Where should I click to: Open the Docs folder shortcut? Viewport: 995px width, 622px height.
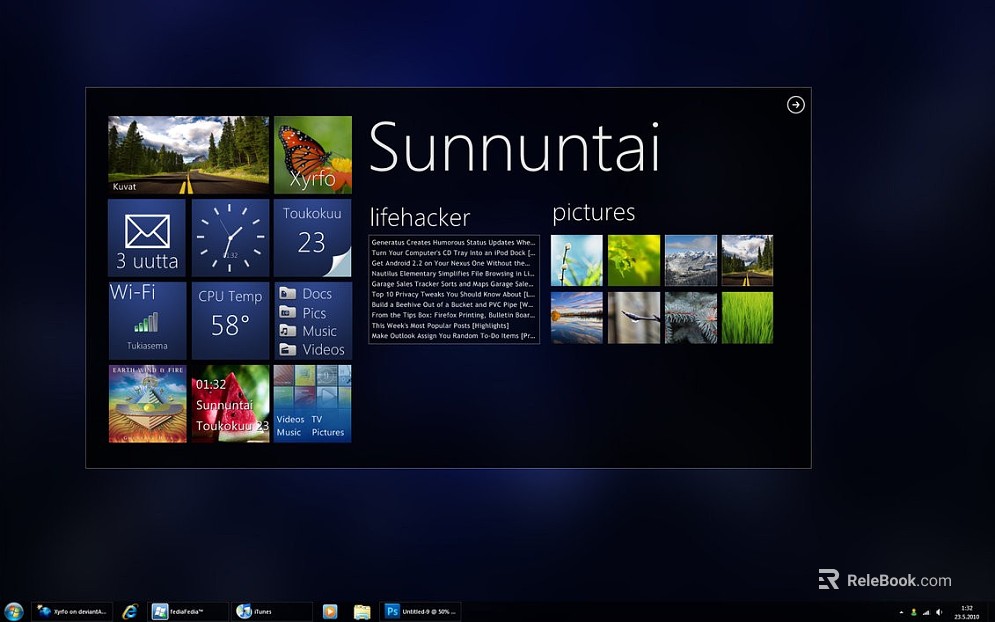(x=312, y=294)
